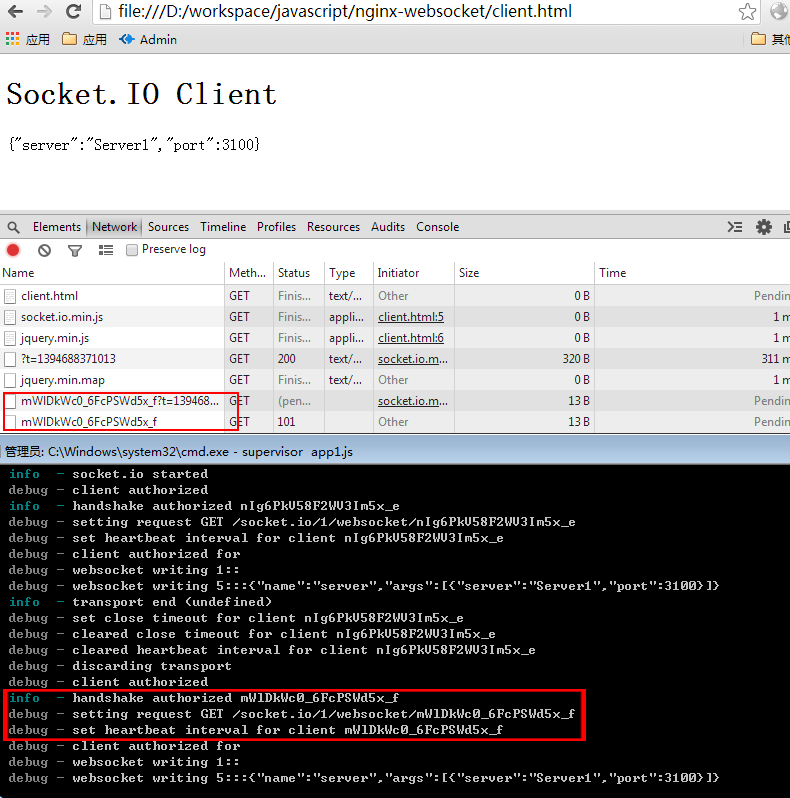Open the Admin bookmark

148,39
